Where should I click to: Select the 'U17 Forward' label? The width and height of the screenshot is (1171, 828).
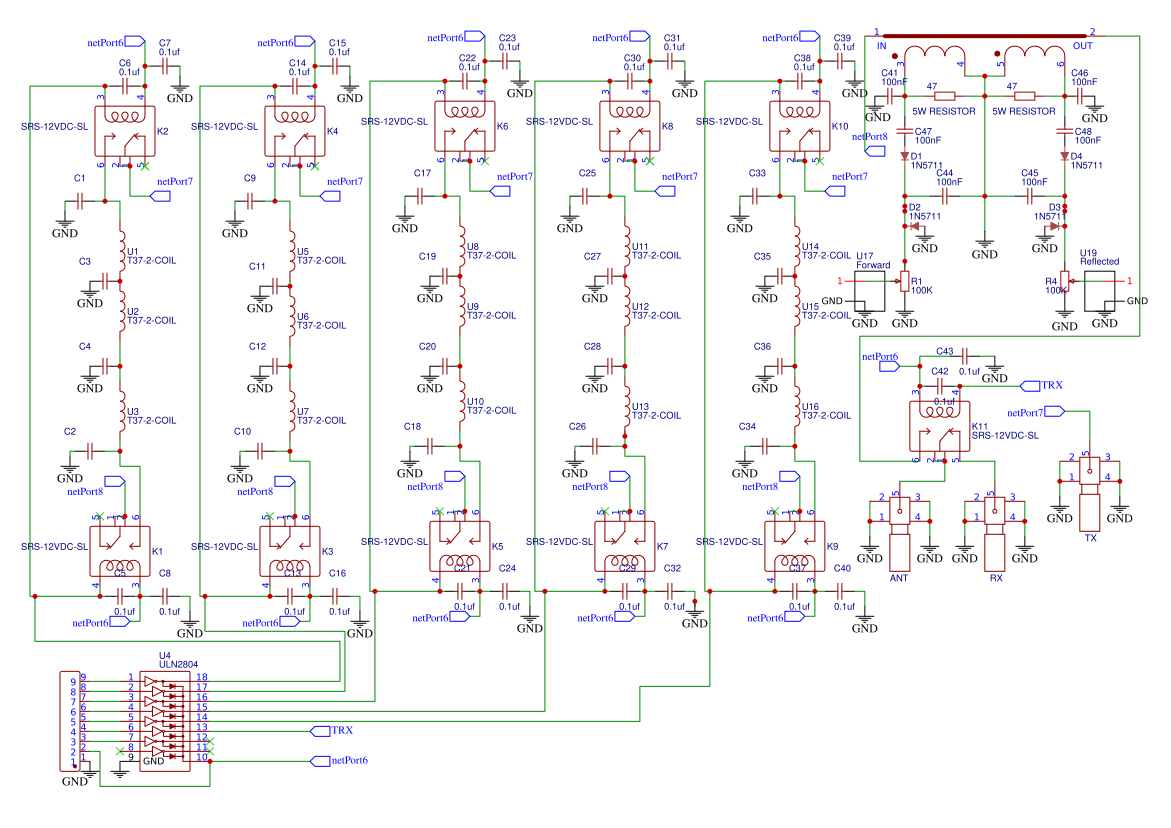tap(873, 261)
